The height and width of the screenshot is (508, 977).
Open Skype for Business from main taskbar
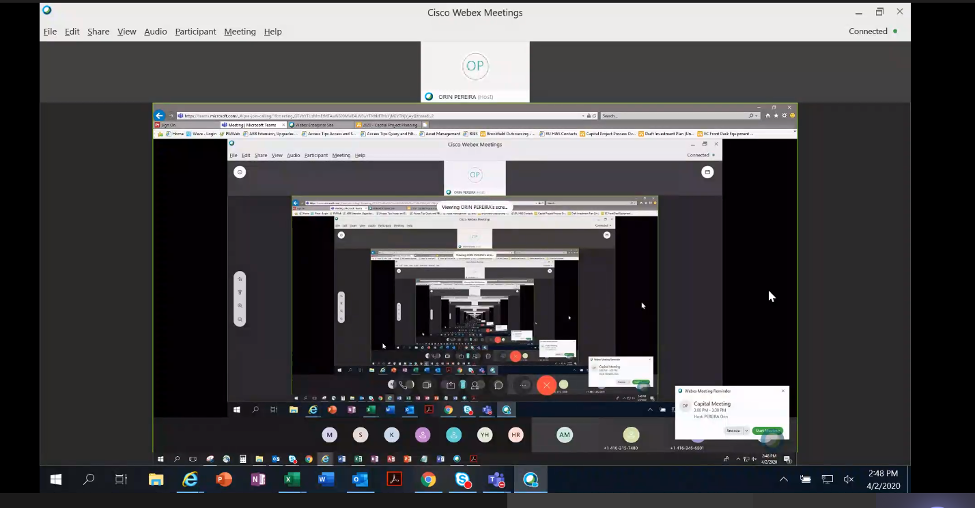(x=462, y=479)
